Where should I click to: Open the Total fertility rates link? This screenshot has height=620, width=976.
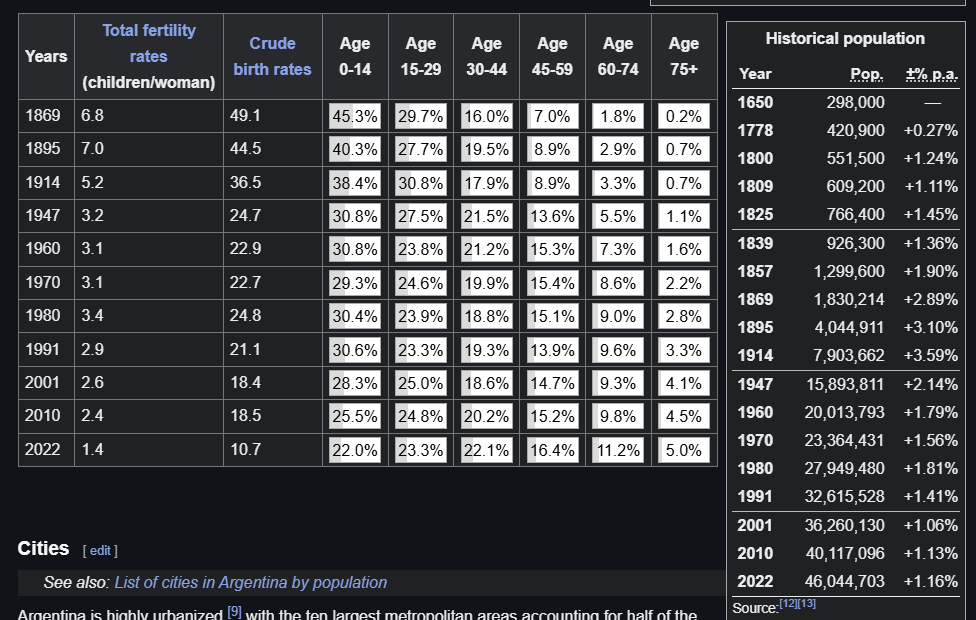148,44
